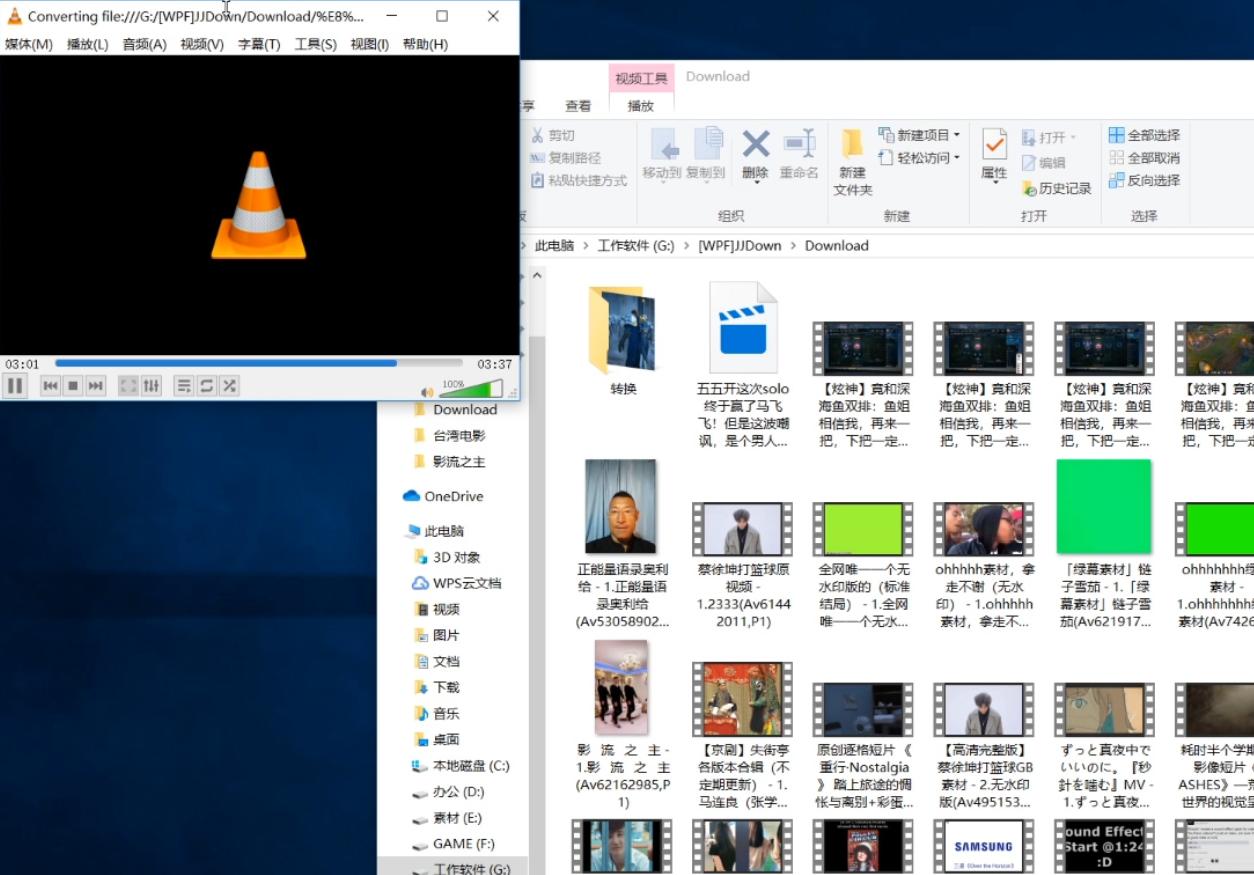The height and width of the screenshot is (875, 1254).
Task: Mute audio using the speaker icon
Action: click(x=427, y=392)
